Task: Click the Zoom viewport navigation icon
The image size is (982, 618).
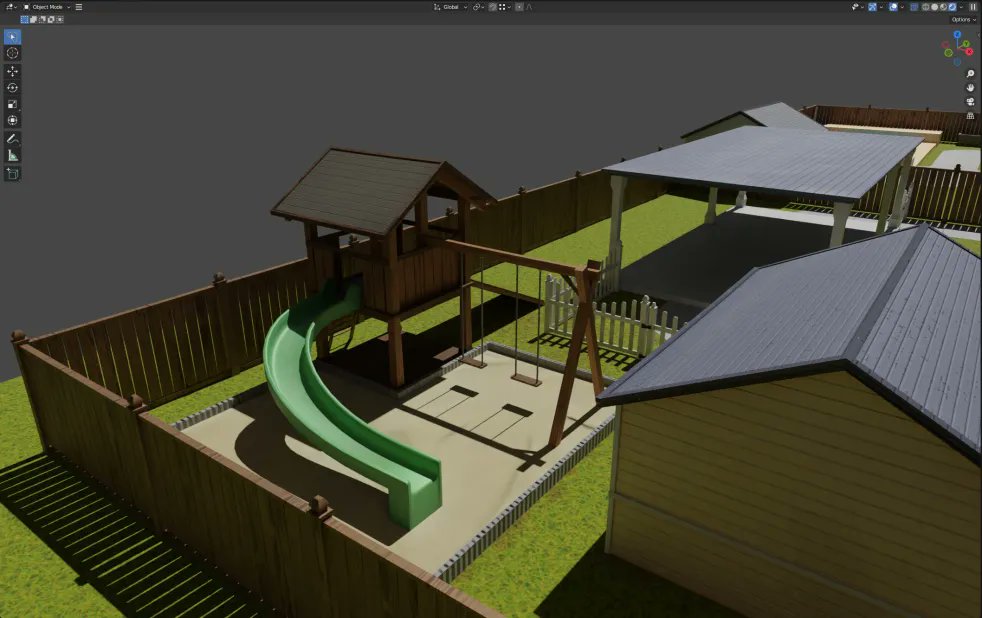Action: [970, 74]
